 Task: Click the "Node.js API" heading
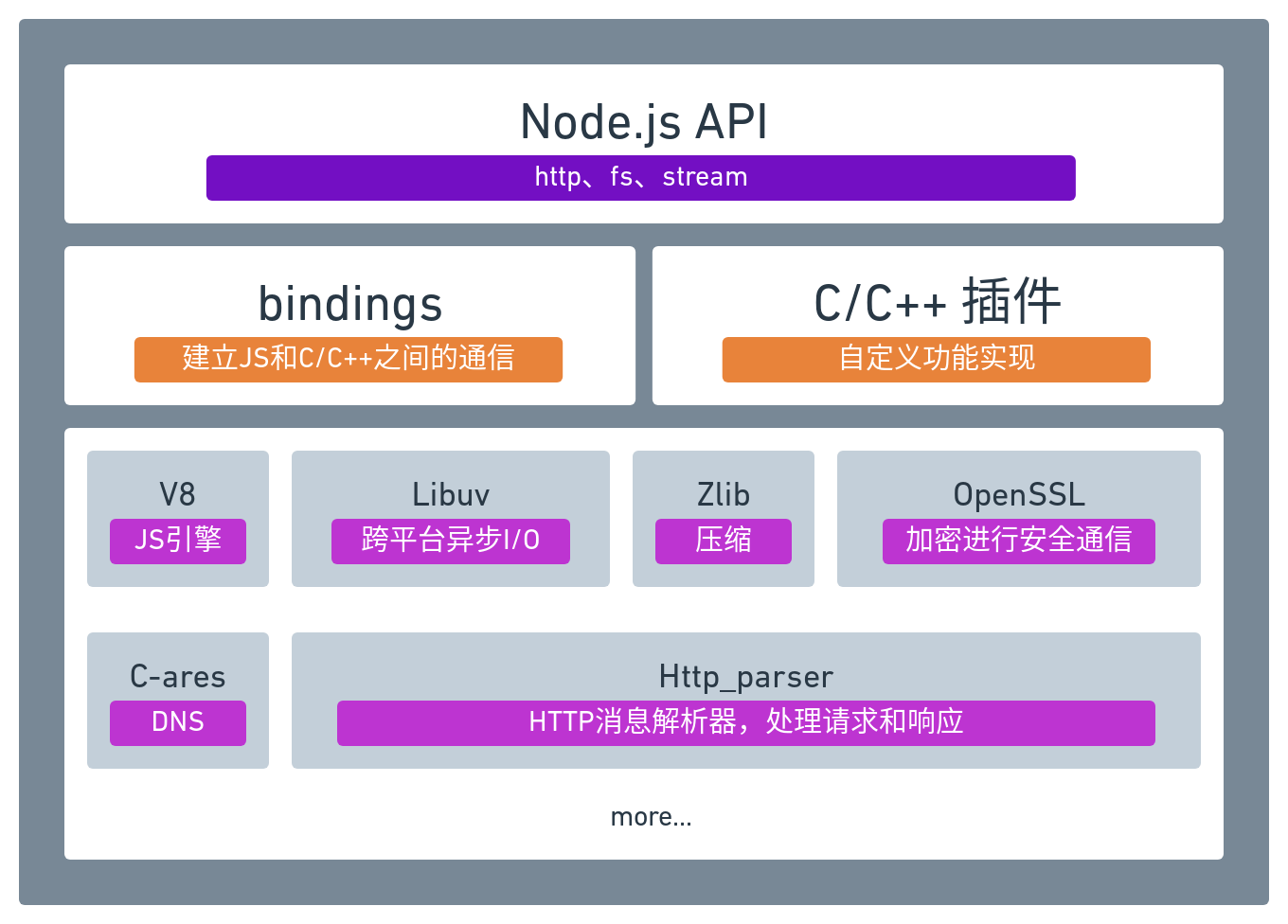pos(644,123)
